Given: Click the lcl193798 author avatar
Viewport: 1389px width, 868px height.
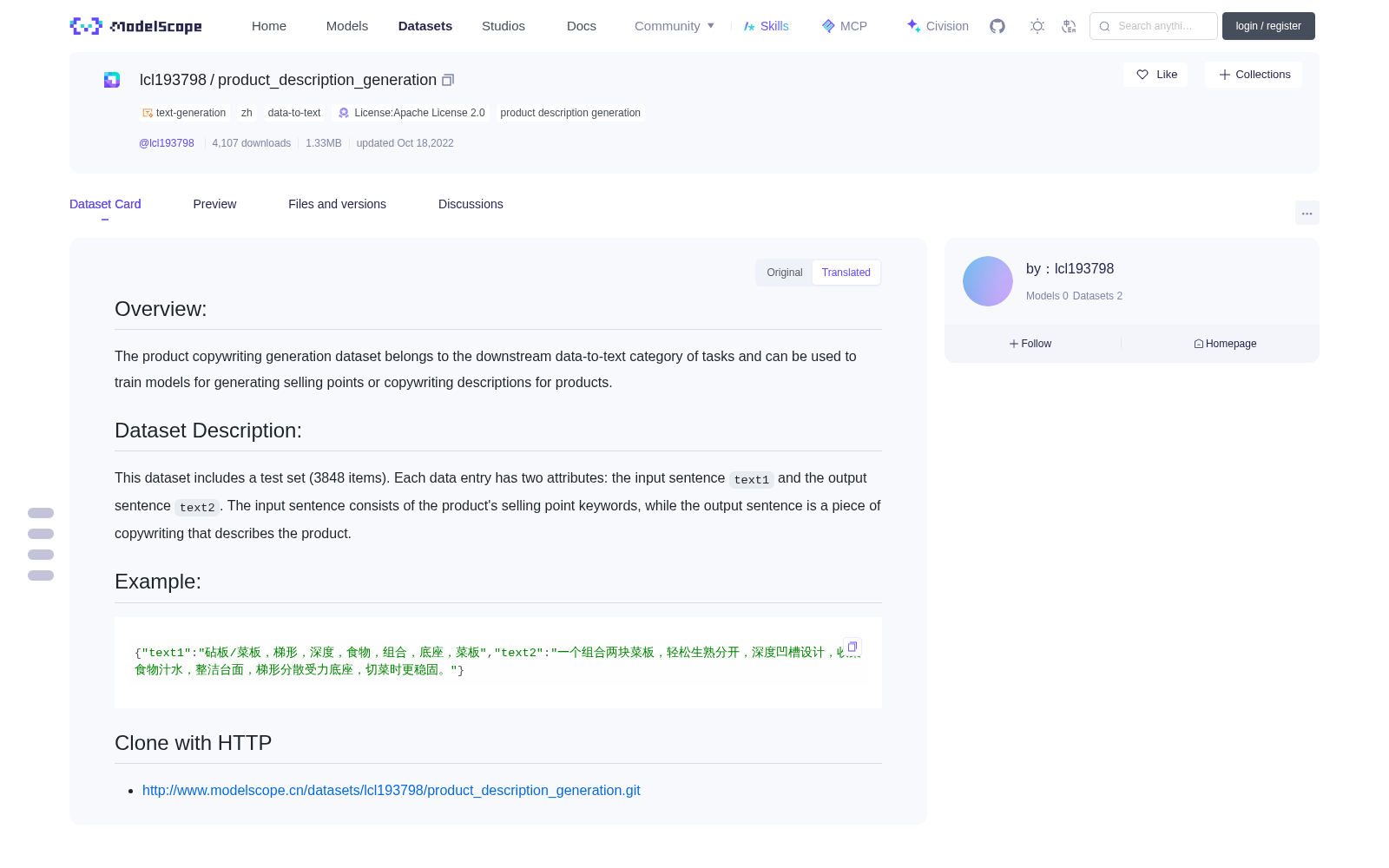Looking at the screenshot, I should click(x=988, y=281).
